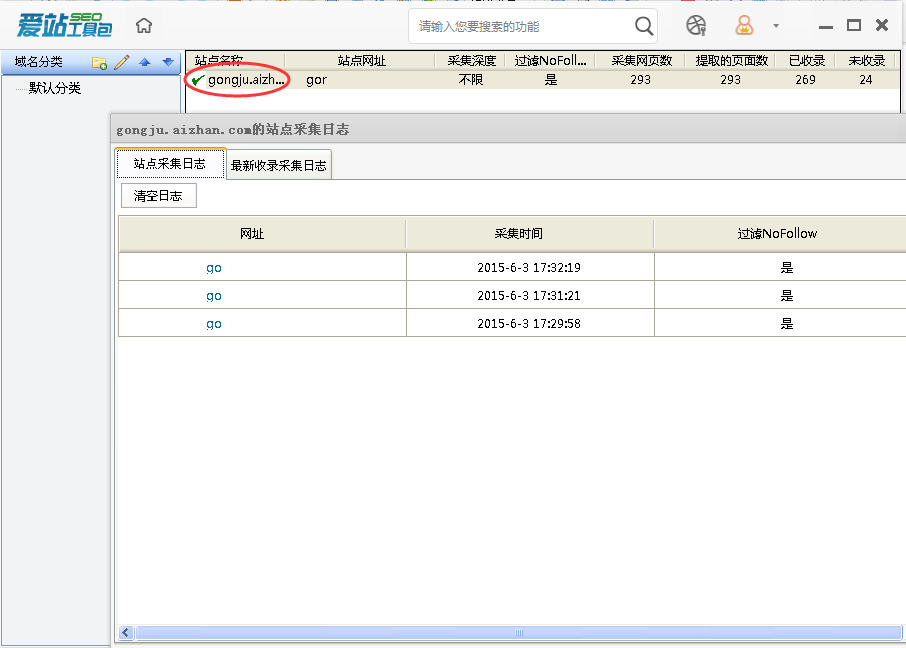Click the search magnifier icon
This screenshot has width=906, height=648.
point(644,26)
